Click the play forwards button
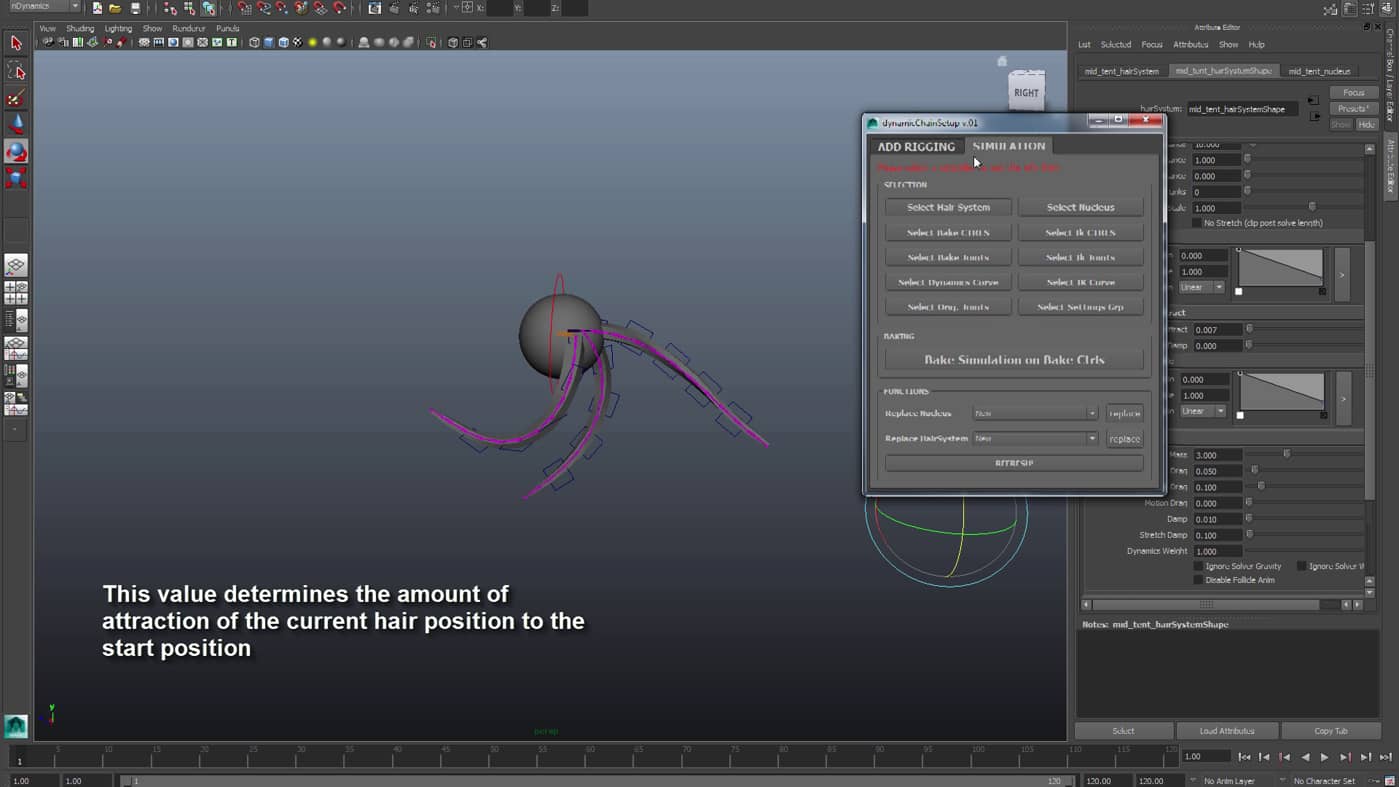Screen dimensions: 1399x787 (1324, 757)
